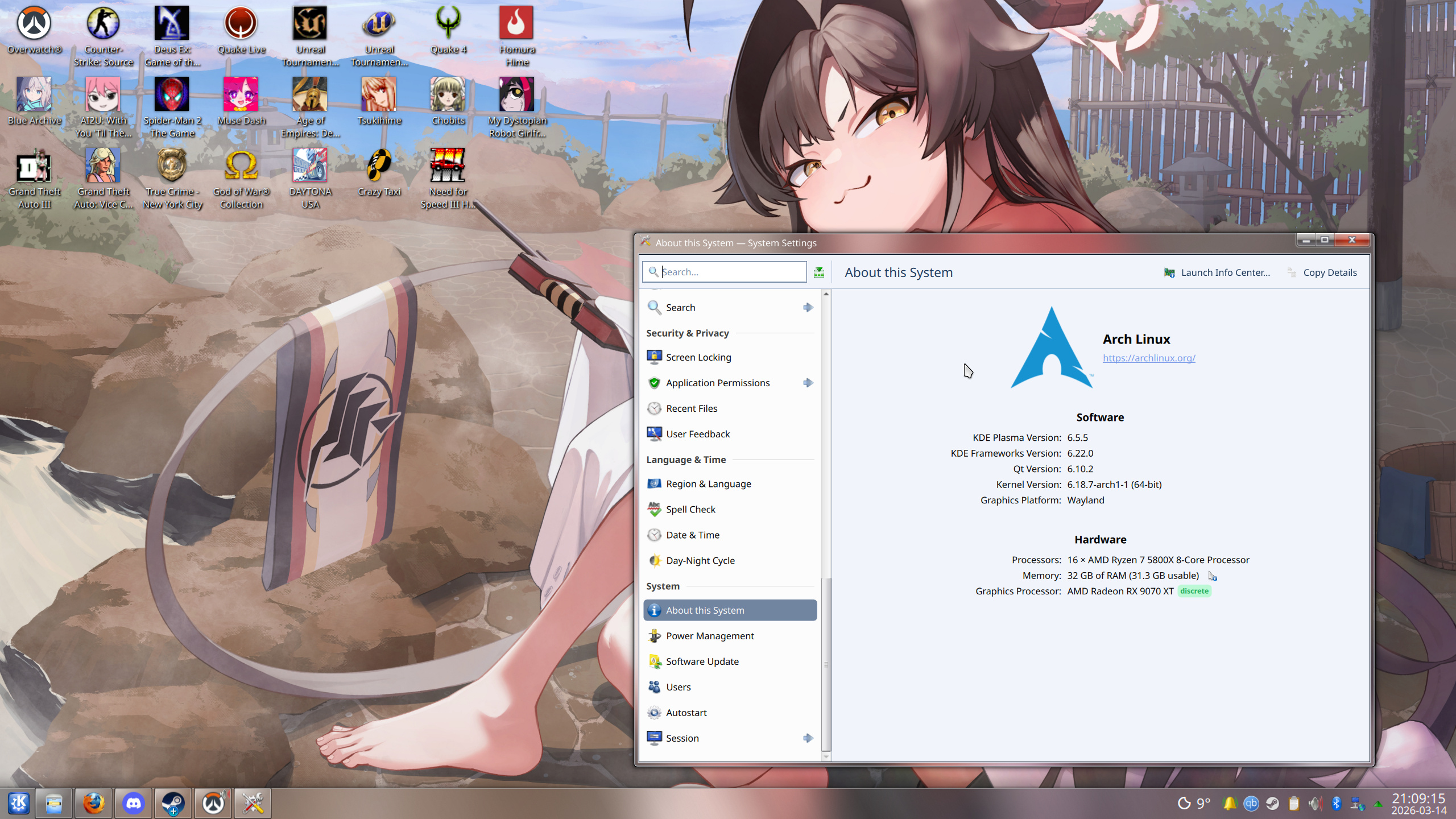The width and height of the screenshot is (1456, 819).
Task: Toggle the sidebar highlight-changed-settings icon
Action: (819, 272)
